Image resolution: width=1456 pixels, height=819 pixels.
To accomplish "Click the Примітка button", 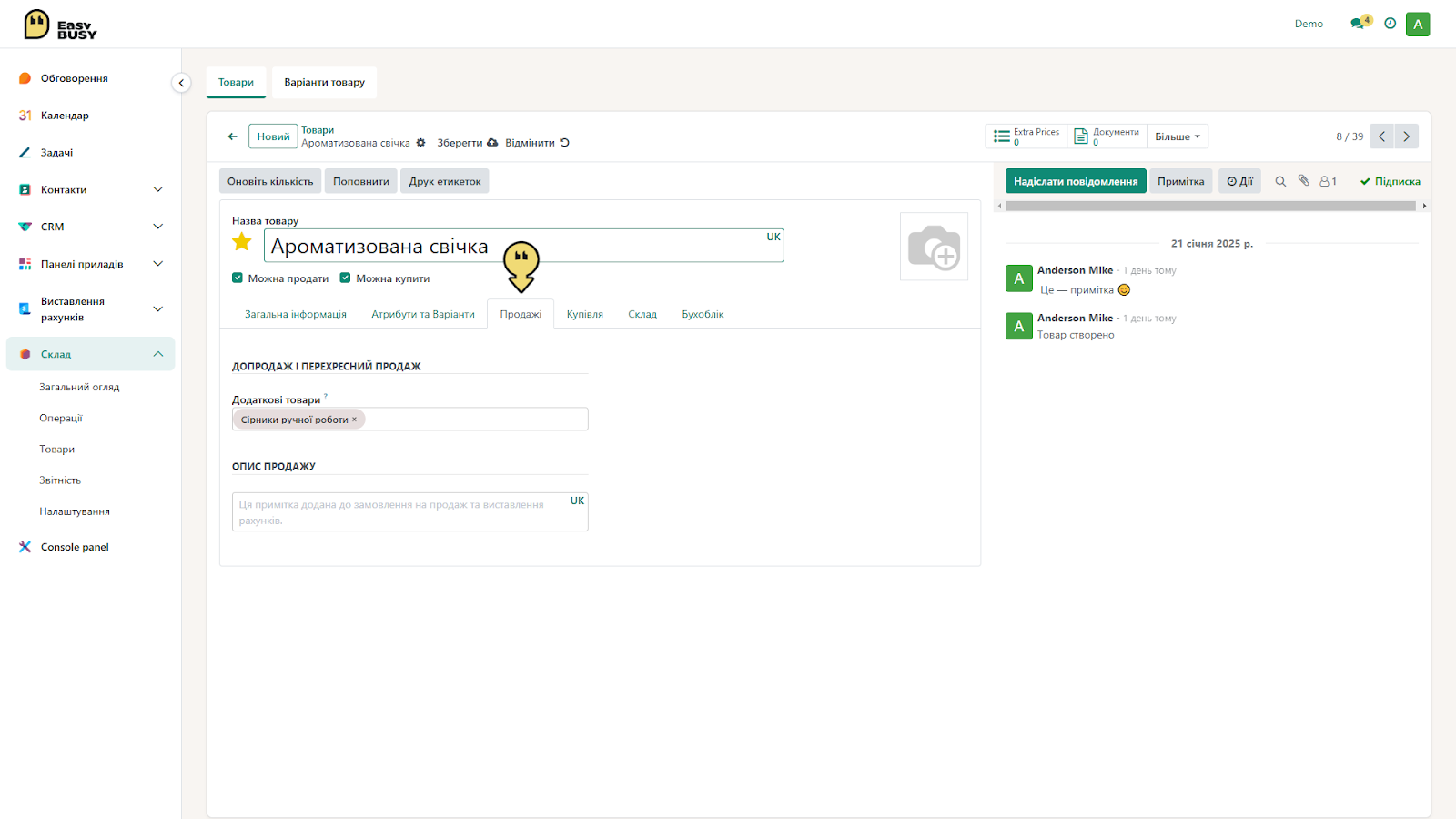I will [x=1181, y=181].
